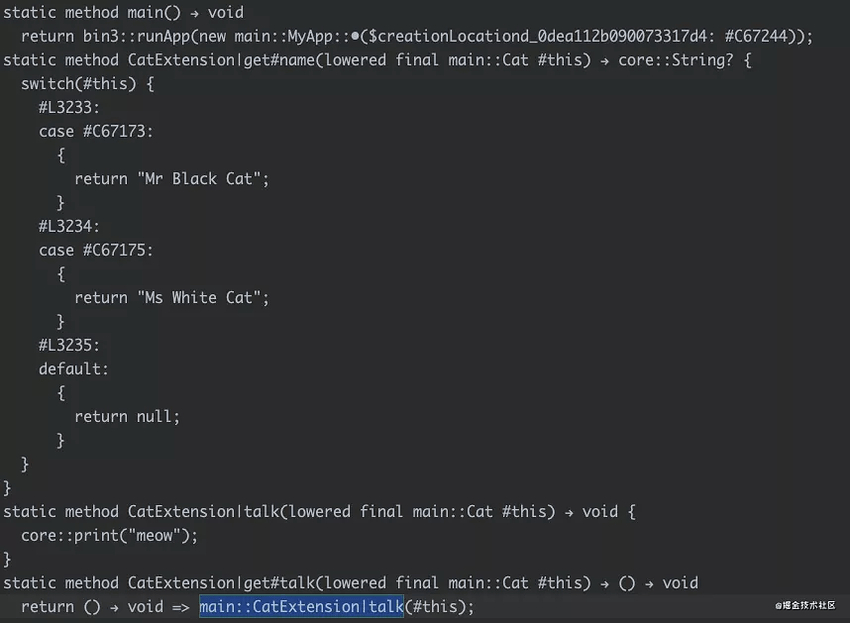Click the #L3233 label line
850x623 pixels.
point(69,107)
